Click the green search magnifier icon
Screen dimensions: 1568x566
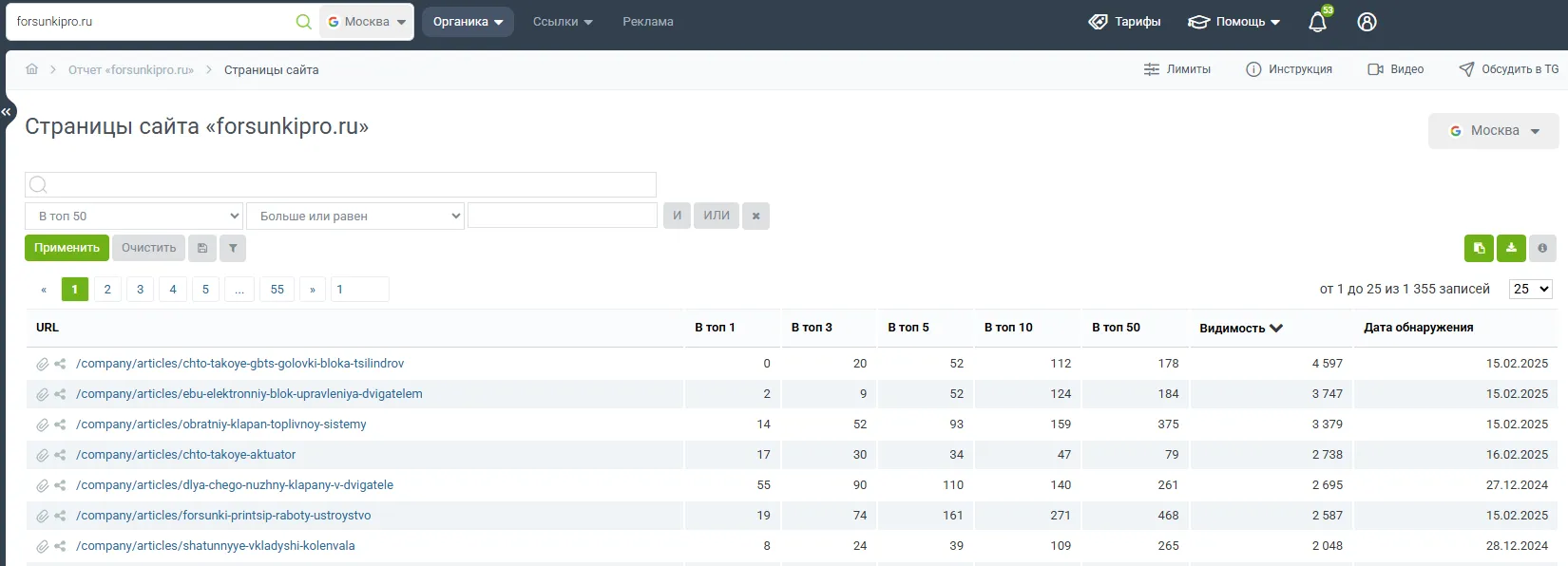[x=303, y=22]
